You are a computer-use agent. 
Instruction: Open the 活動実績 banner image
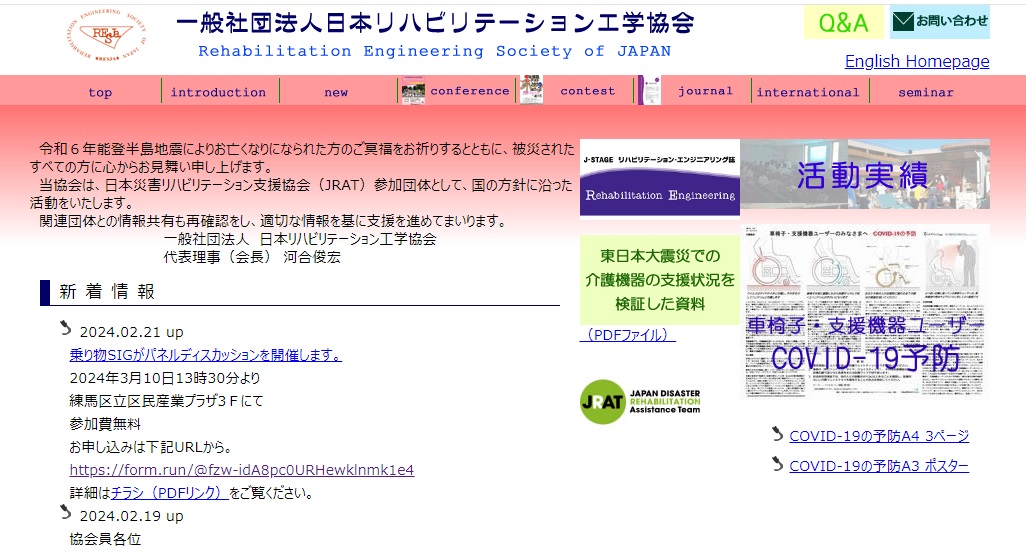click(865, 174)
